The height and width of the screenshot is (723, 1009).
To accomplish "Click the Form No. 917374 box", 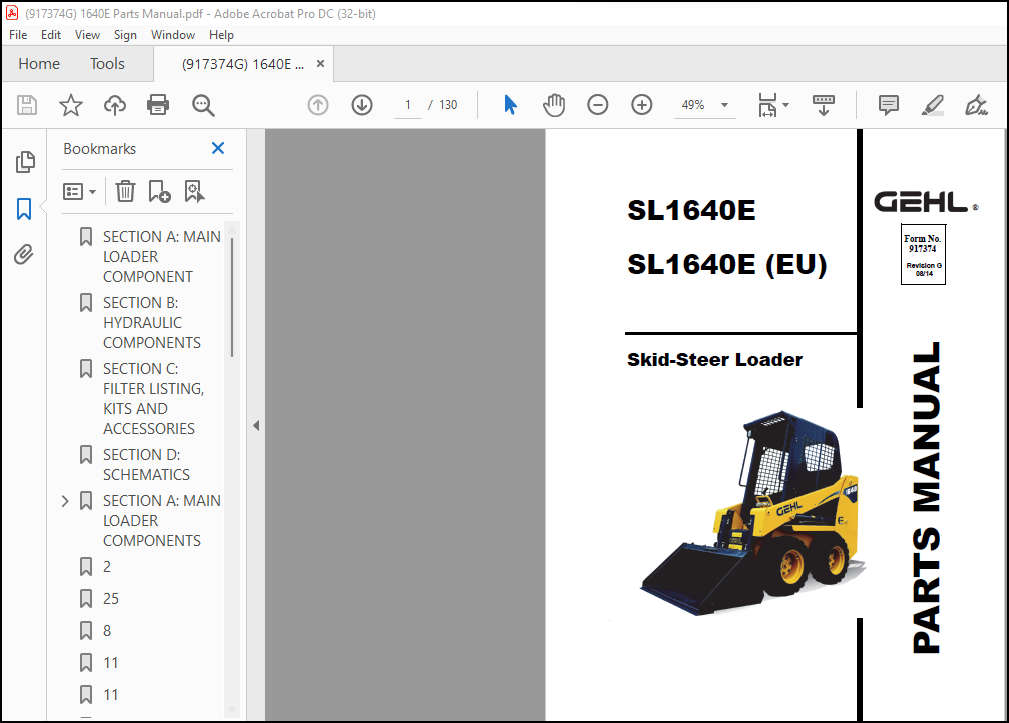I will (923, 254).
